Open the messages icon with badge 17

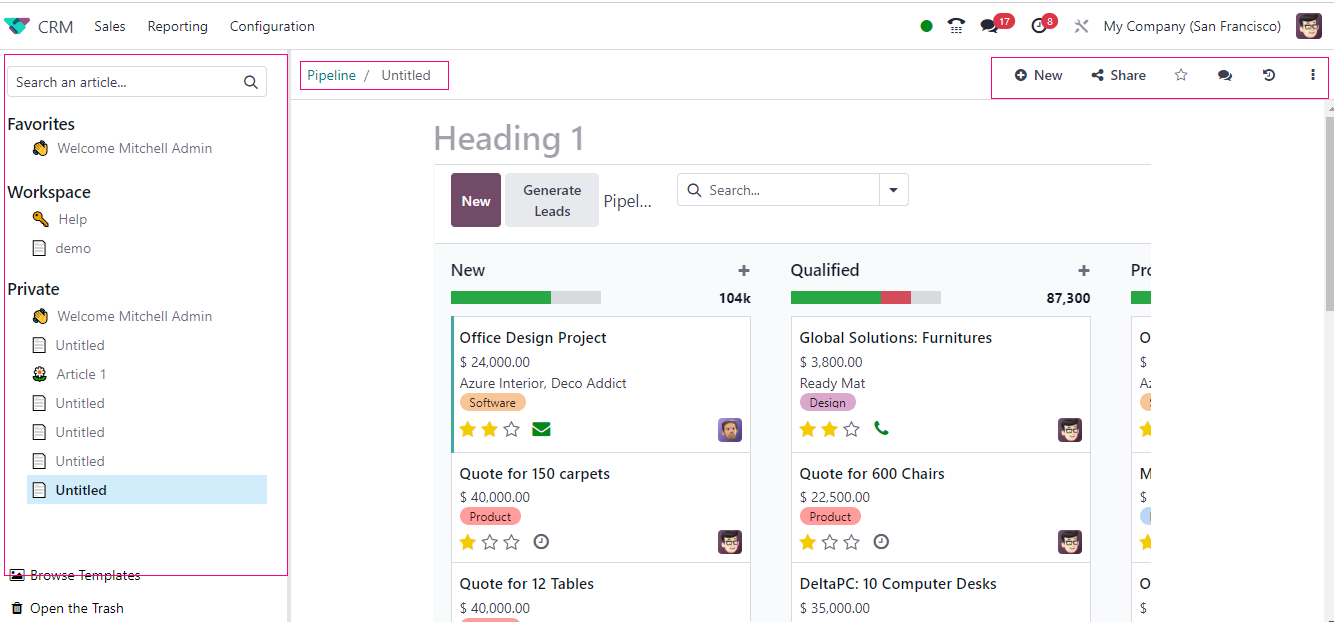[x=989, y=26]
